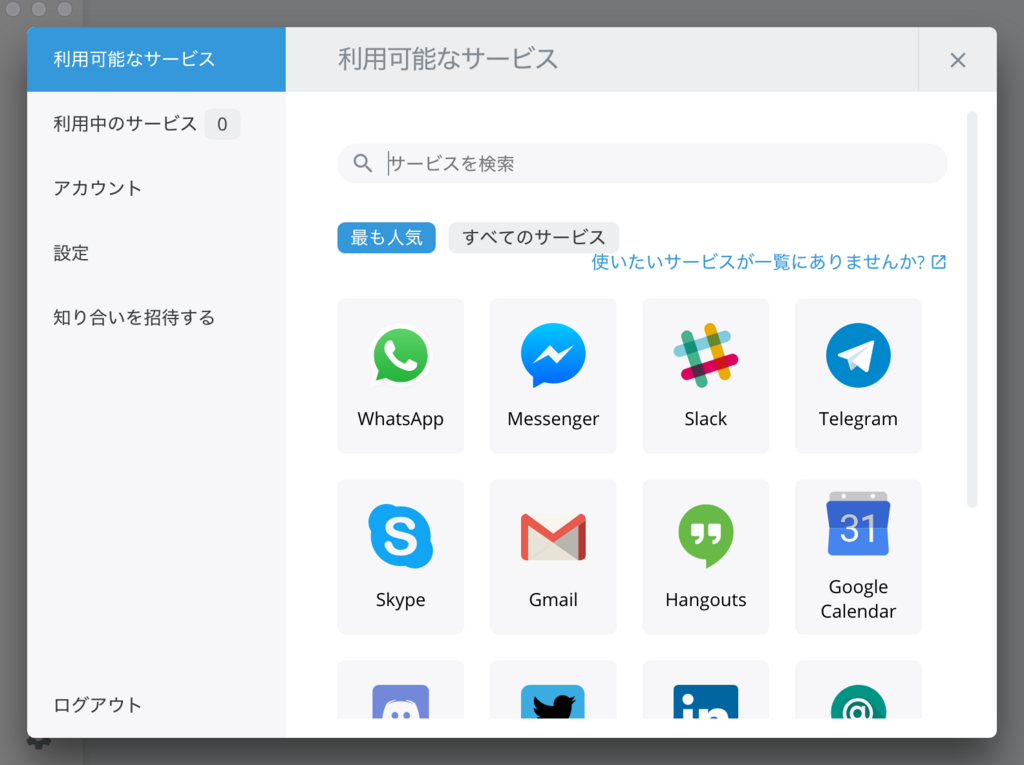The width and height of the screenshot is (1024, 765).
Task: Open 利用可能なサービス in the sidebar
Action: (156, 59)
